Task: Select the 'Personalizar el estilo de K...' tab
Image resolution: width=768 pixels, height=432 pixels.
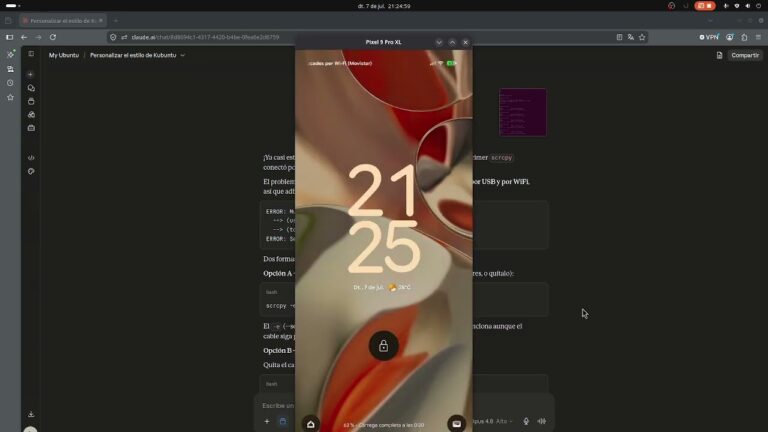Action: point(62,21)
